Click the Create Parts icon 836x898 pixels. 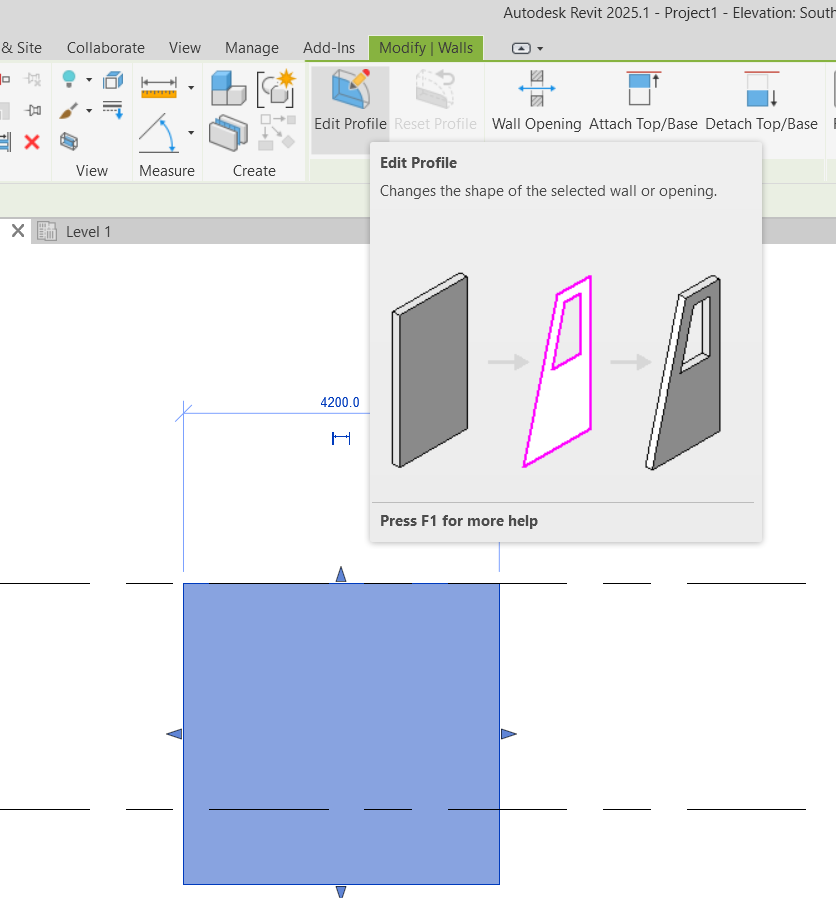point(229,132)
